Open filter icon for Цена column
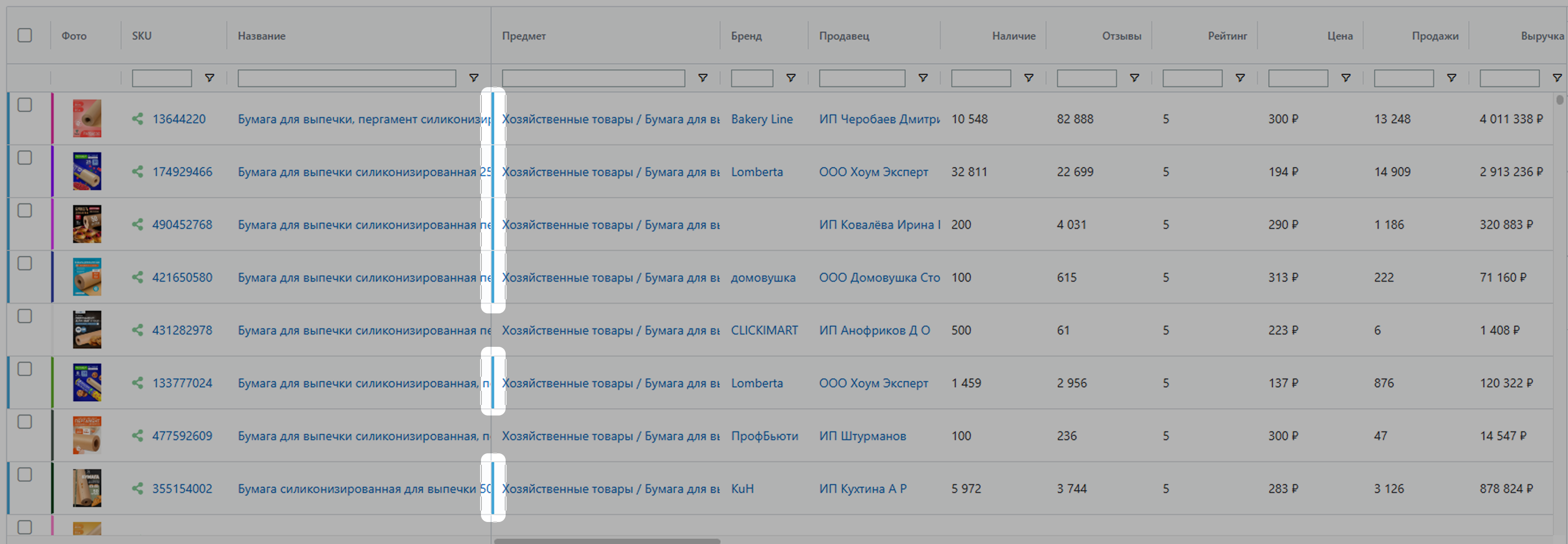This screenshot has height=544, width=1568. click(1346, 78)
